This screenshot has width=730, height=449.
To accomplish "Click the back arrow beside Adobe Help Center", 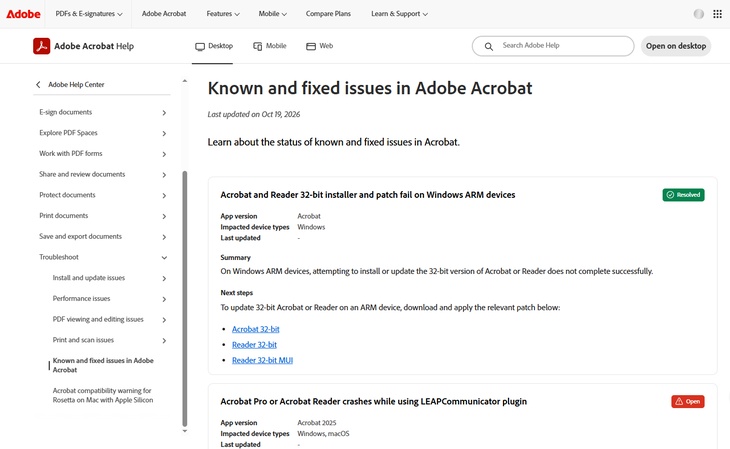I will pos(38,84).
